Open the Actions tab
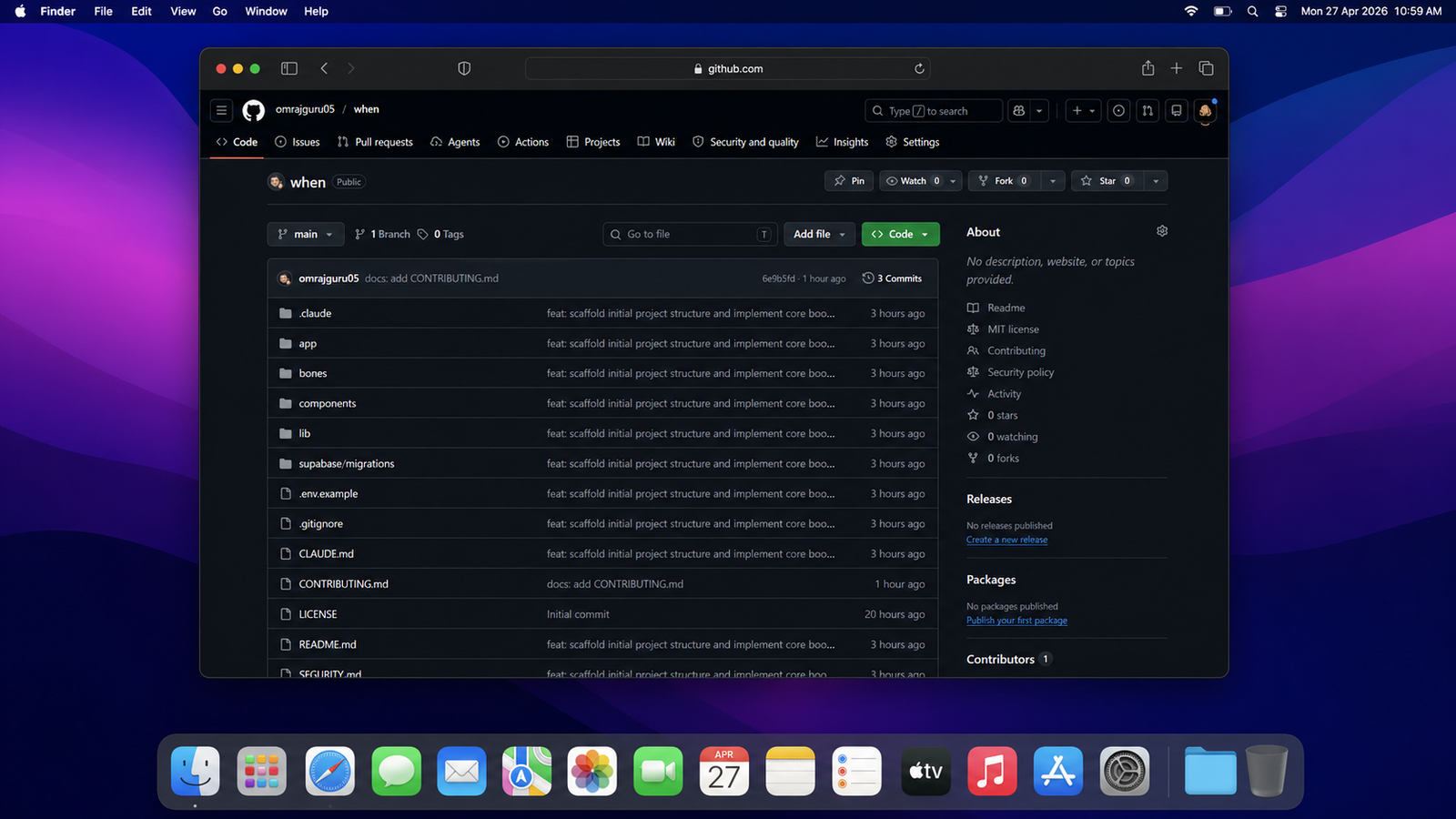Screen dimensions: 1456x819 (x=523, y=142)
